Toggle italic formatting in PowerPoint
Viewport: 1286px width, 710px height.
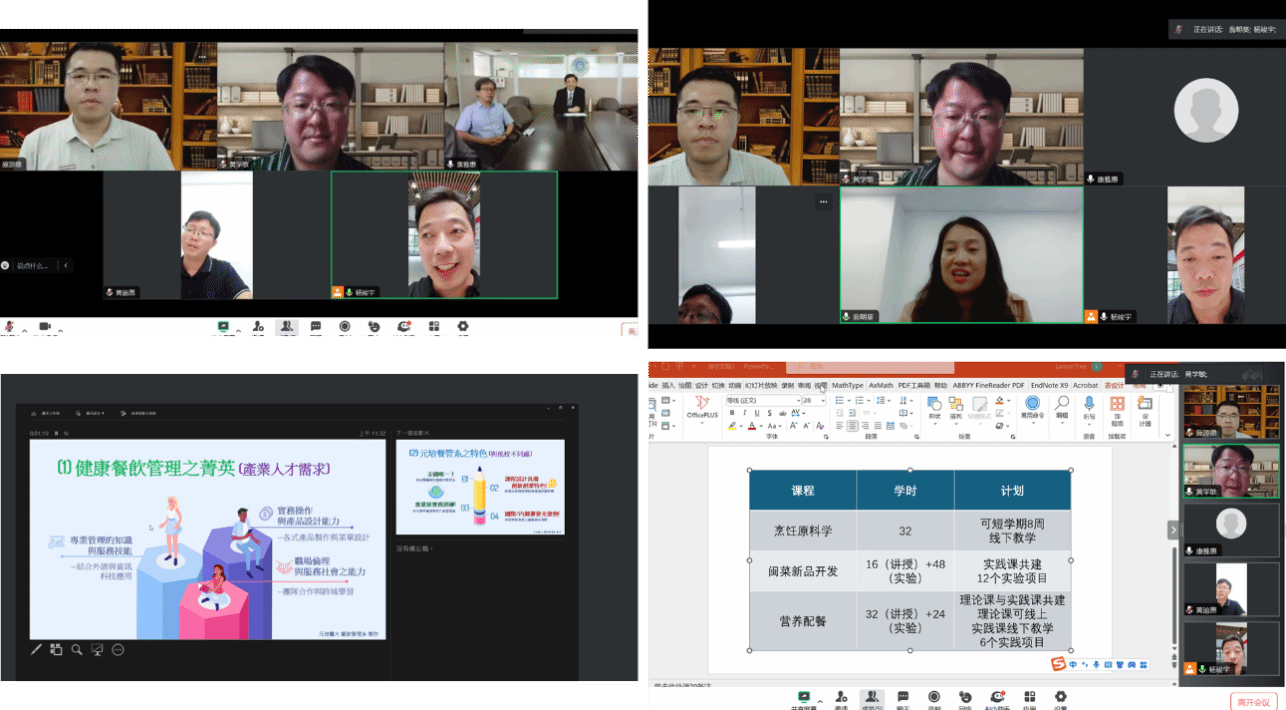point(744,412)
